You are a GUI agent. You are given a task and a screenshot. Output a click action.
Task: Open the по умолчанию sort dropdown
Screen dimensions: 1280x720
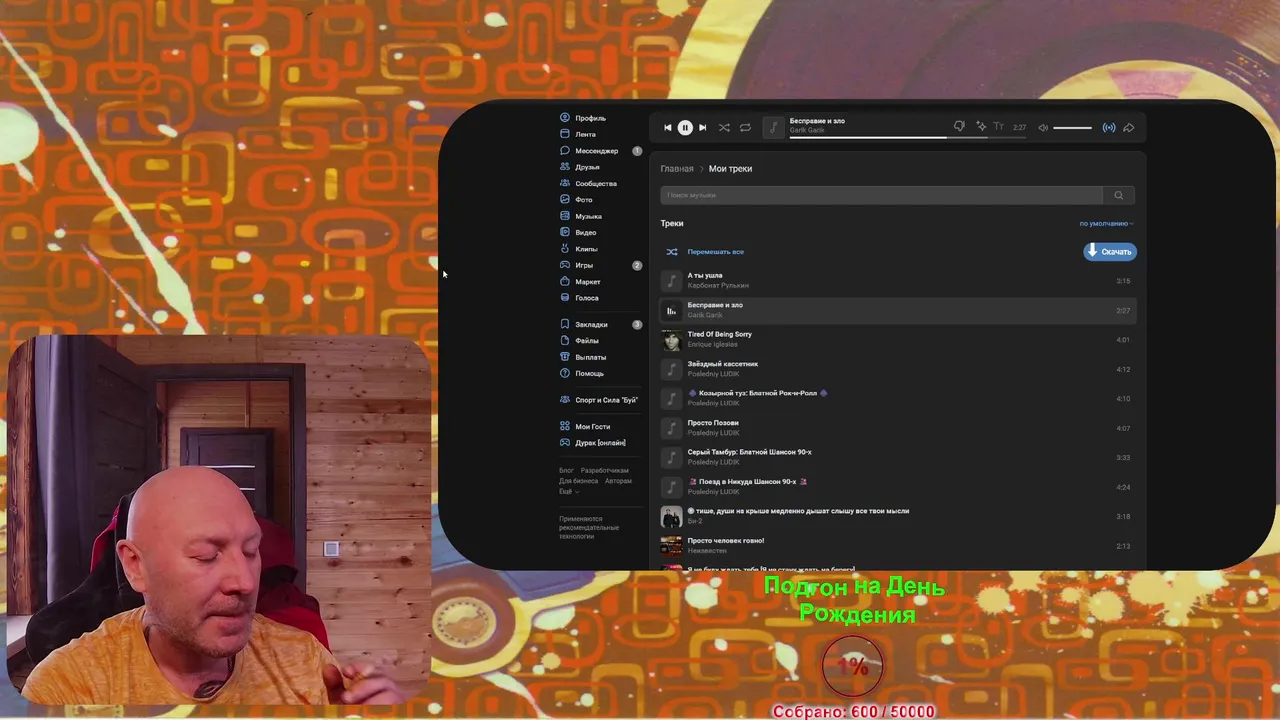click(x=1106, y=224)
